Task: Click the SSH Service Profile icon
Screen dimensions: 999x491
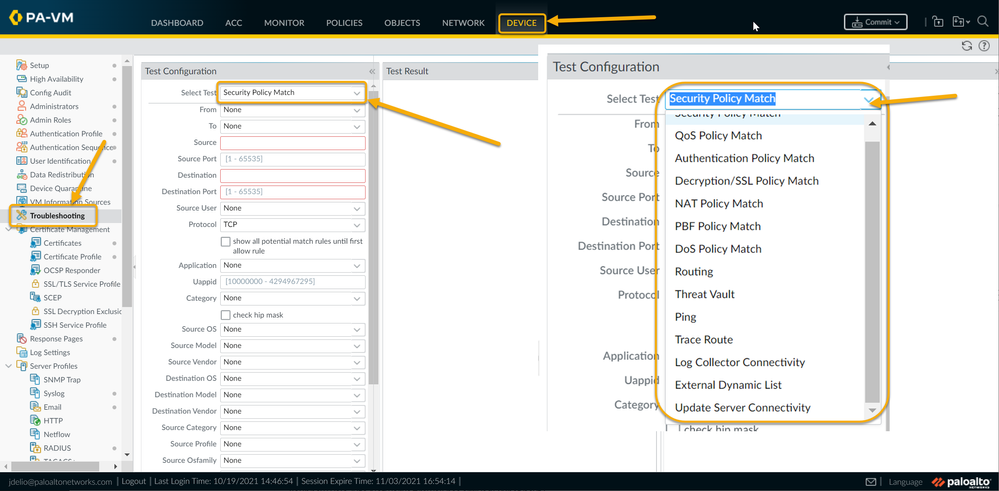Action: (x=36, y=325)
